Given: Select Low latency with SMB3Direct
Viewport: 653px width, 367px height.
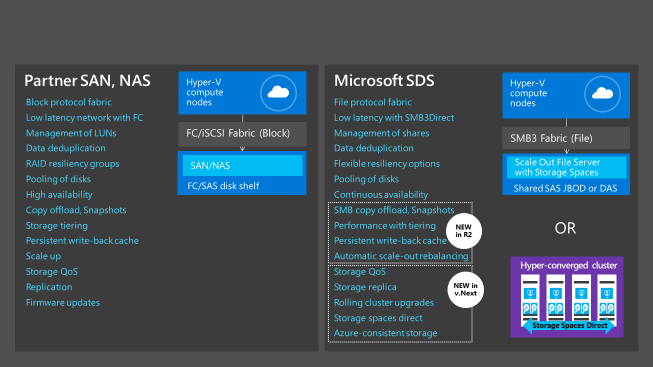Looking at the screenshot, I should [394, 117].
